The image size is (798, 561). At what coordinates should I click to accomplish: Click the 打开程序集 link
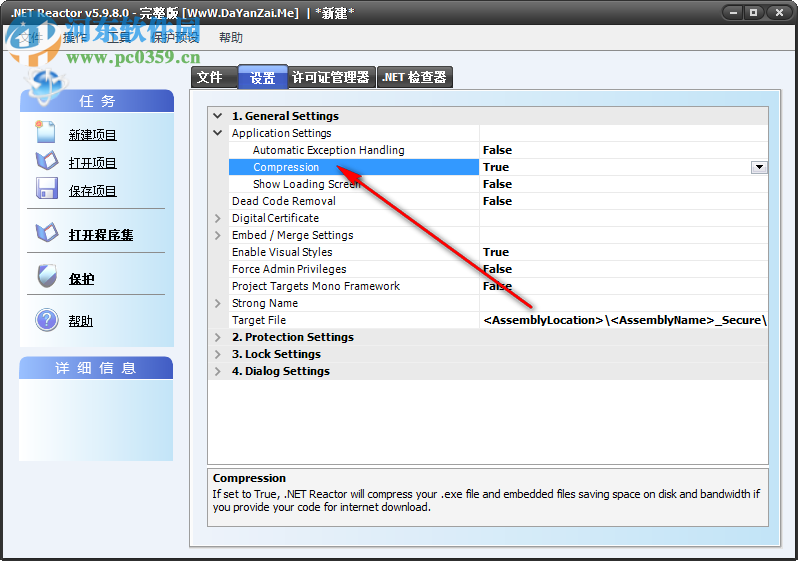(x=101, y=235)
